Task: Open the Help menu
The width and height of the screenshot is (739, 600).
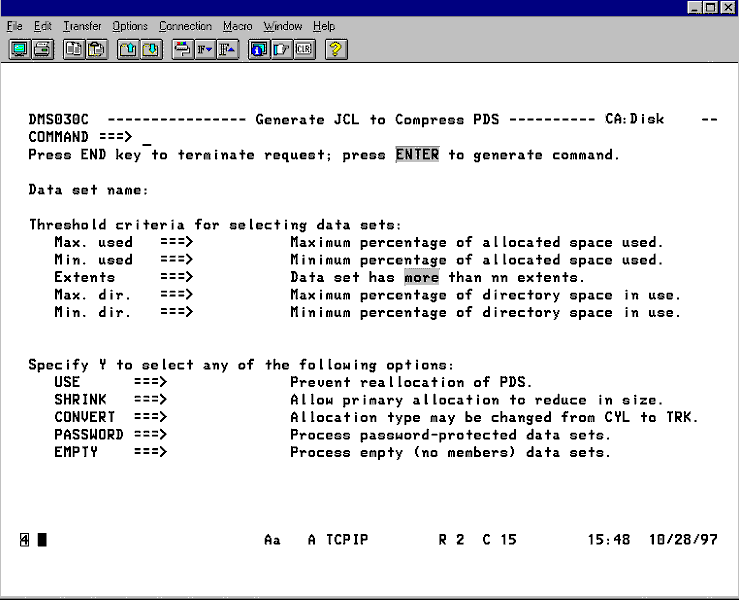Action: [324, 26]
